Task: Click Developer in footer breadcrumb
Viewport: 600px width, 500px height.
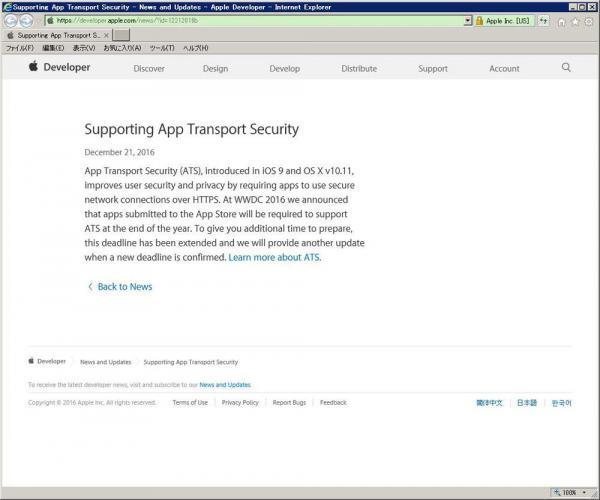Action: click(x=51, y=361)
